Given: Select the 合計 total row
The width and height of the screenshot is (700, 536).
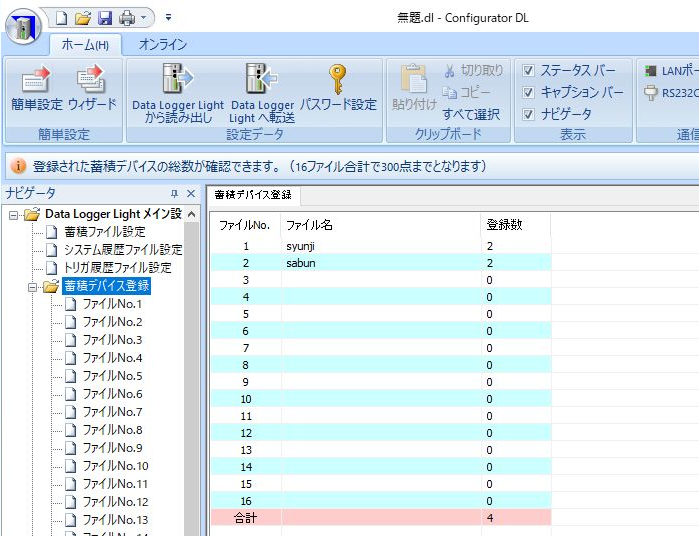Looking at the screenshot, I should point(381,518).
